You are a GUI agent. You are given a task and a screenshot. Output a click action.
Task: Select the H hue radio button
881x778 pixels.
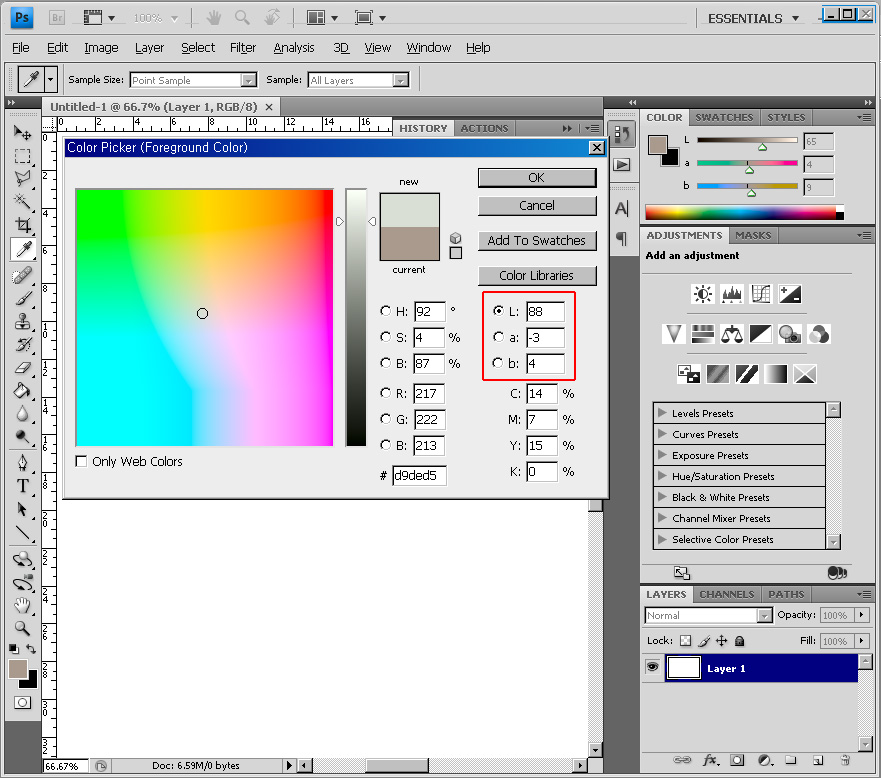point(386,311)
